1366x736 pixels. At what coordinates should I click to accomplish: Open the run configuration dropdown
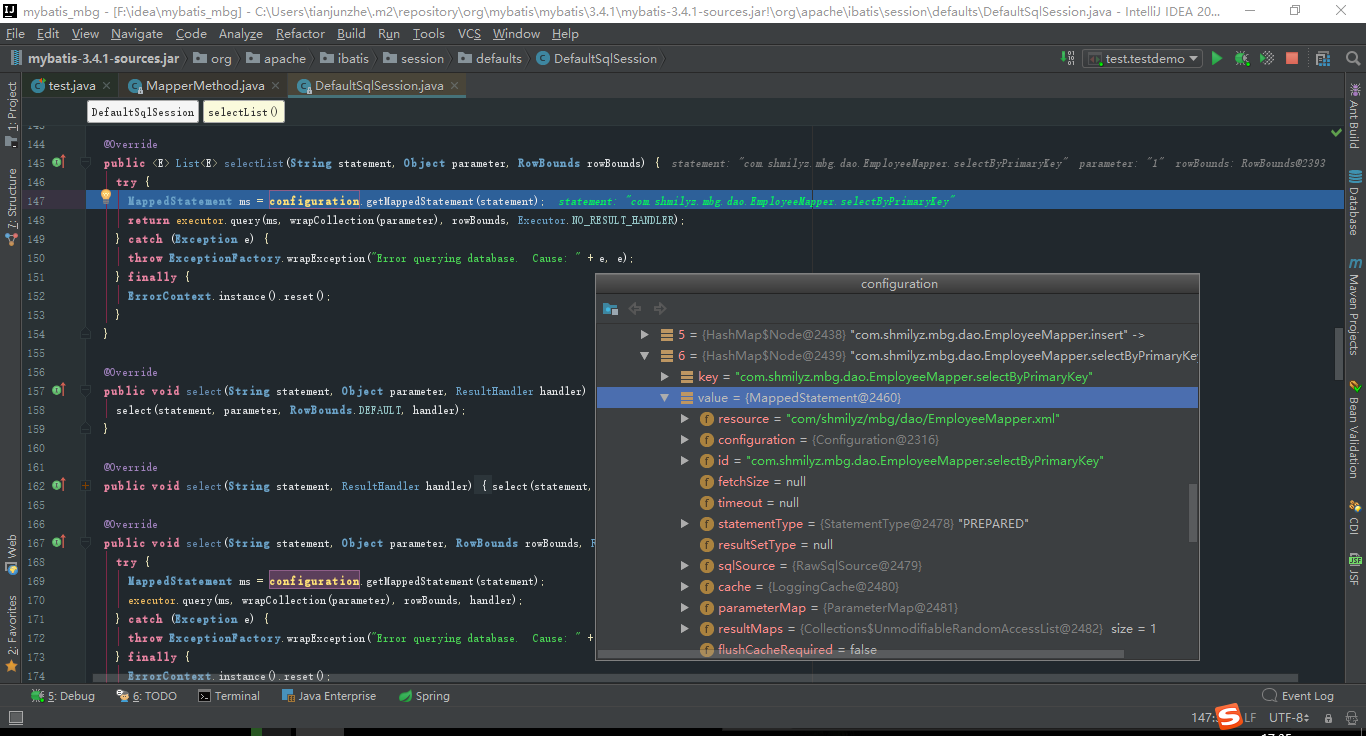tap(1142, 58)
